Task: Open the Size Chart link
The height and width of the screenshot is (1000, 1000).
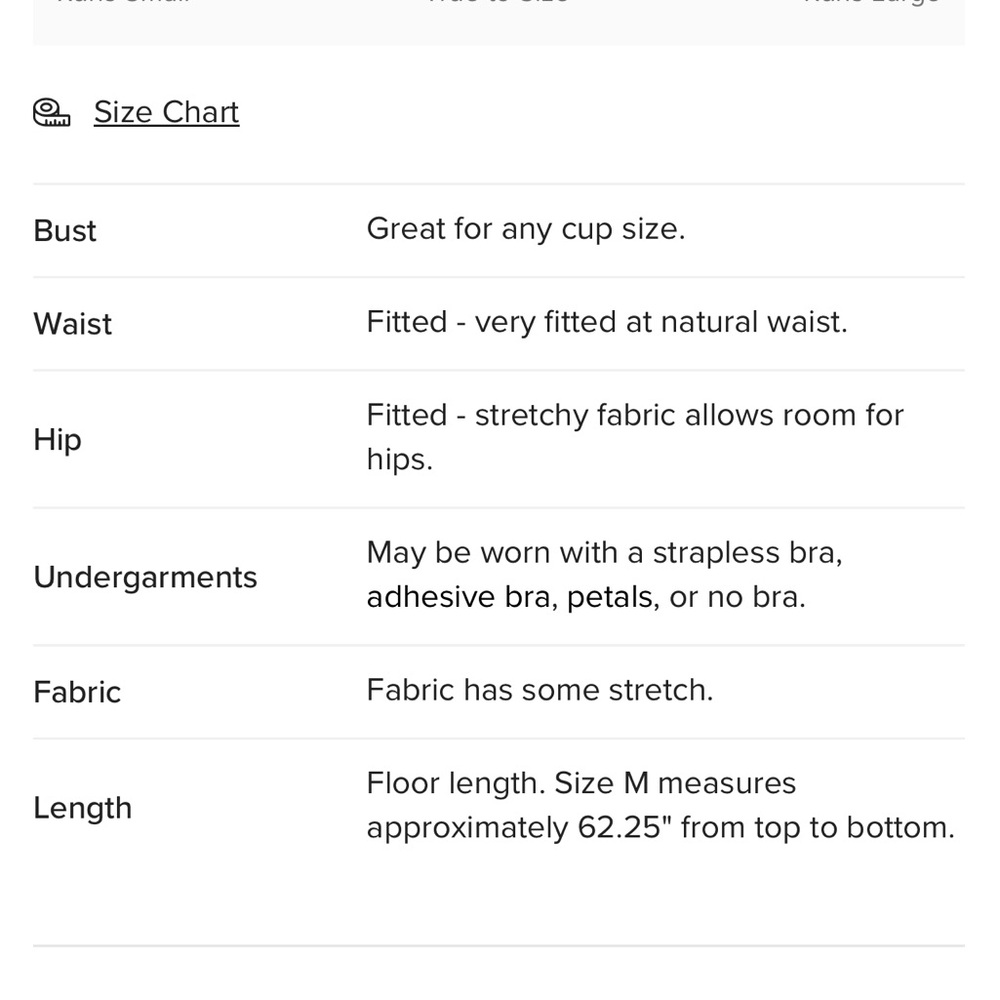Action: pyautogui.click(x=166, y=112)
